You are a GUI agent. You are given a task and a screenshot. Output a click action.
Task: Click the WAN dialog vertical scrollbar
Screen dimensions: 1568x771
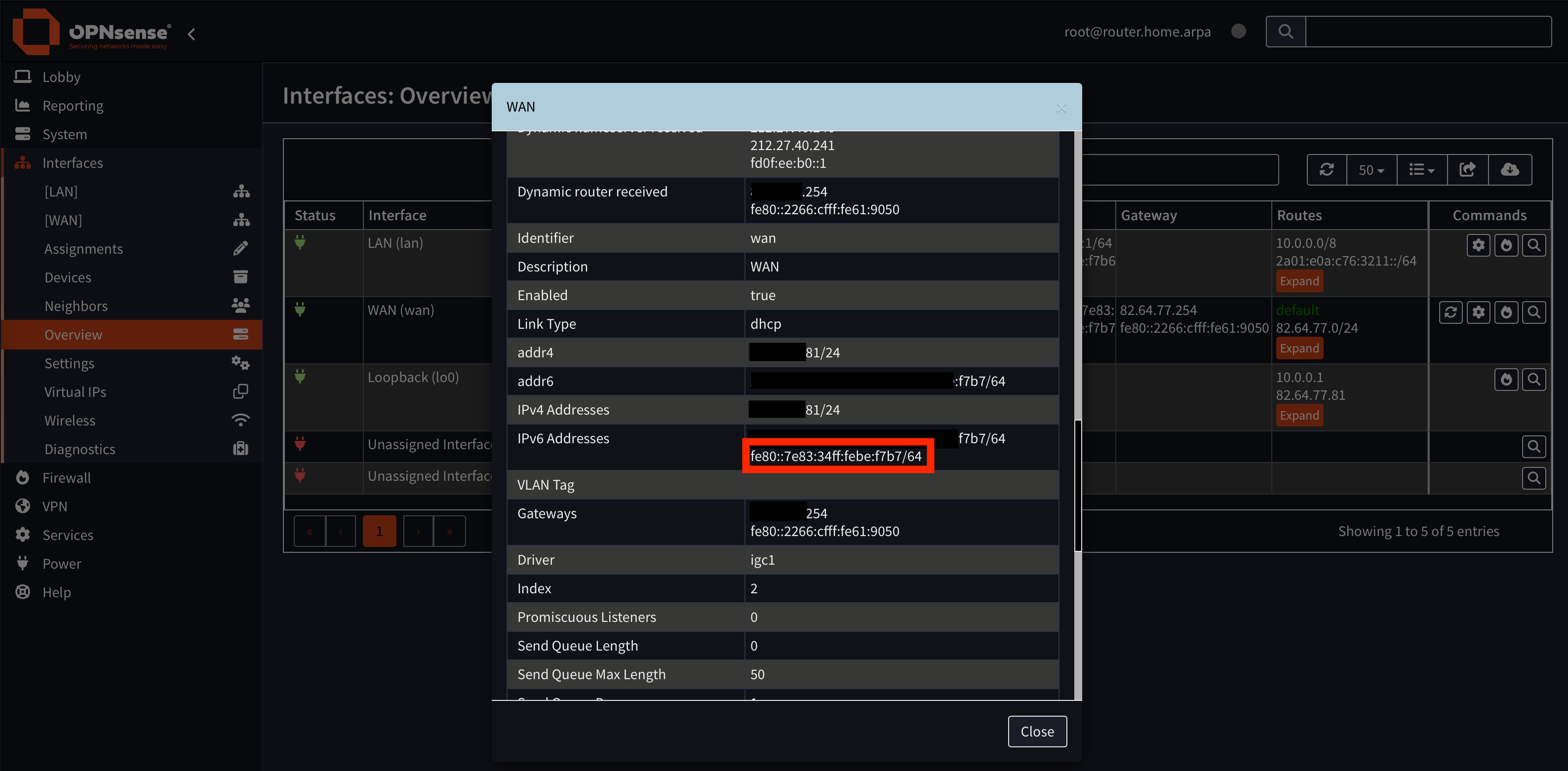(1077, 485)
